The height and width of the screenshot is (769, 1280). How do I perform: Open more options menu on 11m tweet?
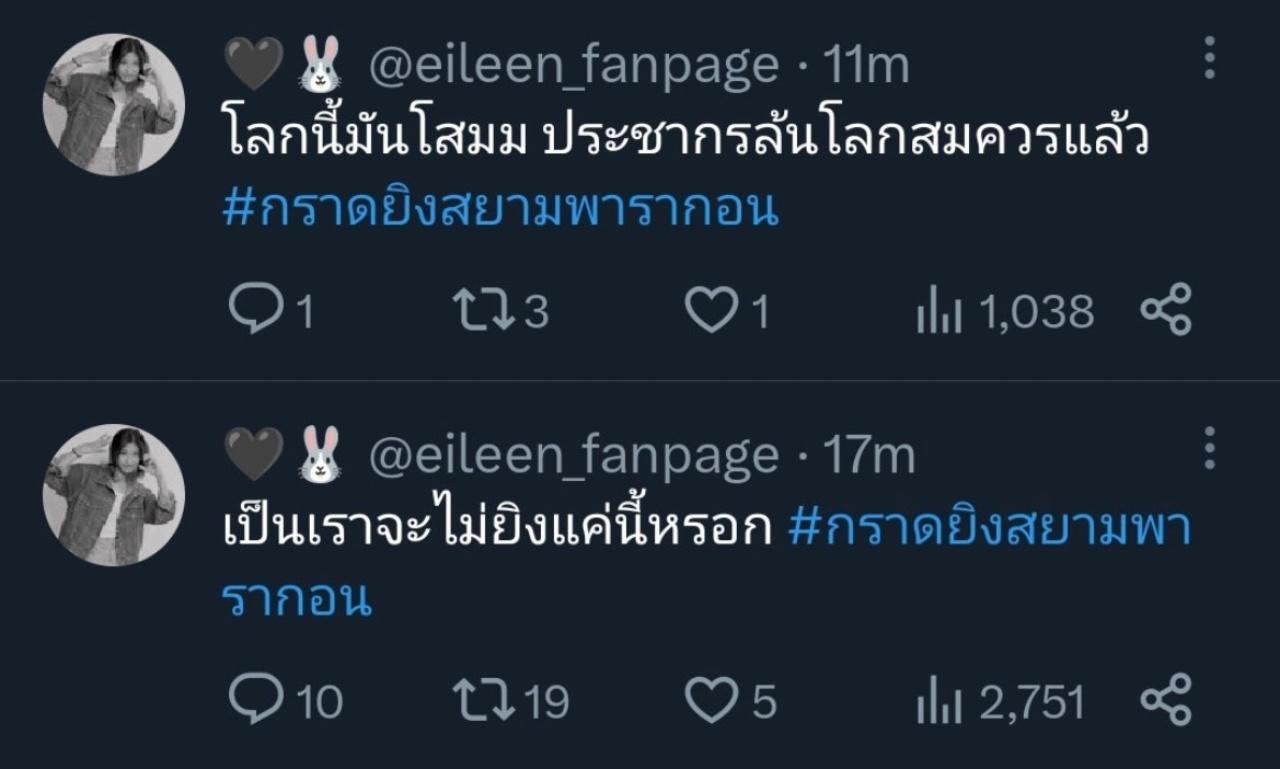(x=1209, y=58)
